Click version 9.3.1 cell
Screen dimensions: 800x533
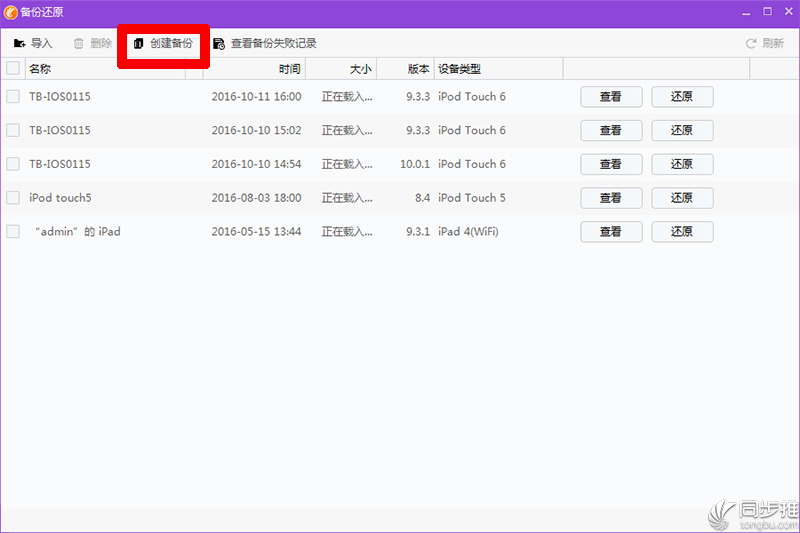coord(418,231)
